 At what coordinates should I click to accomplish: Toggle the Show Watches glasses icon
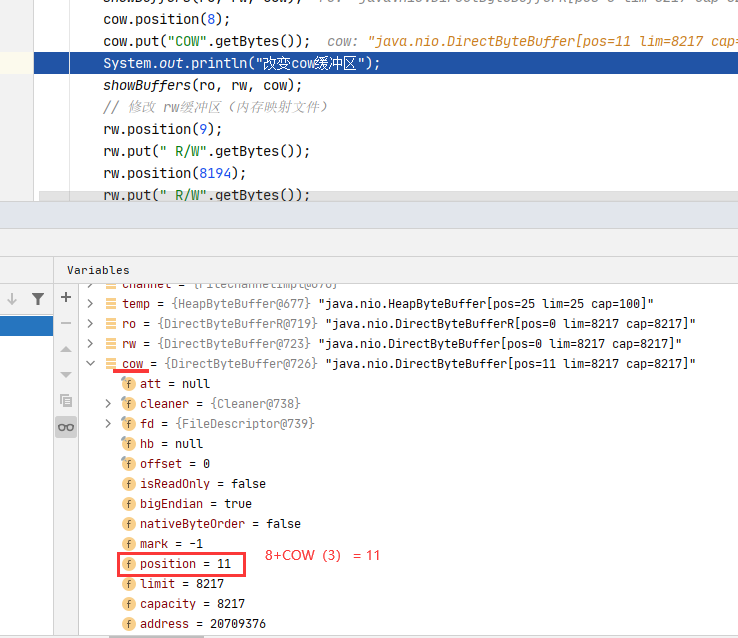66,427
